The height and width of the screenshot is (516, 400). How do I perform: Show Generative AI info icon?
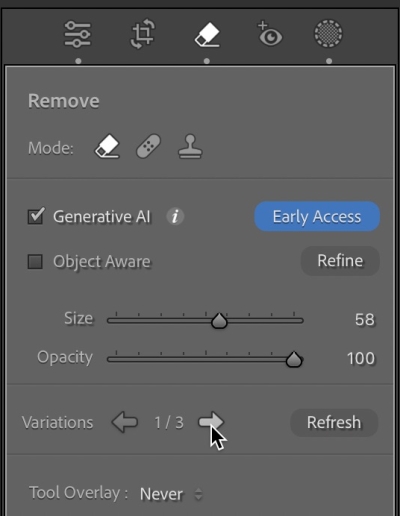pyautogui.click(x=175, y=217)
